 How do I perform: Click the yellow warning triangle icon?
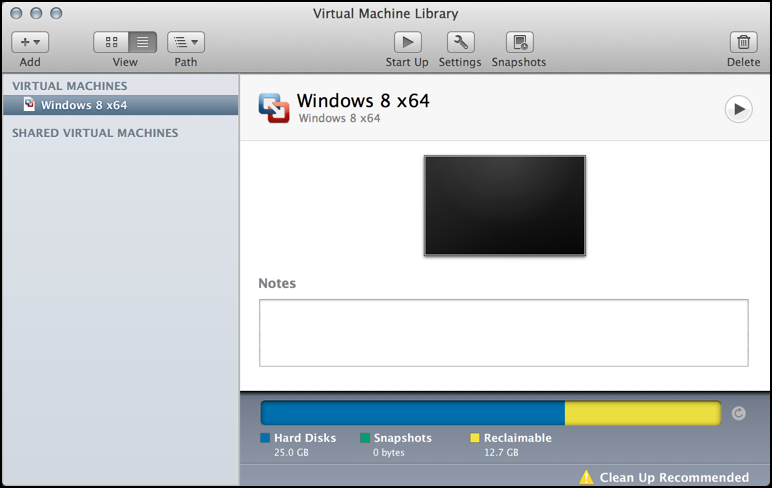(x=586, y=477)
